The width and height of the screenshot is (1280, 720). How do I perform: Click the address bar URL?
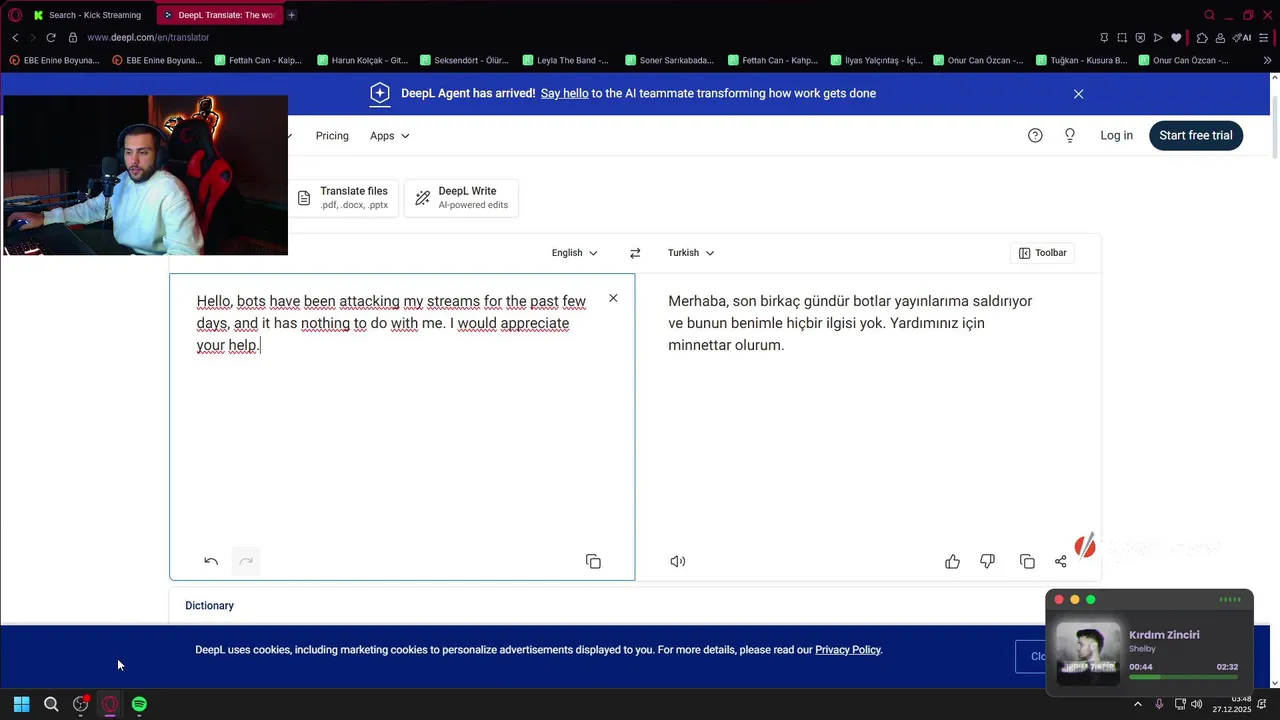pyautogui.click(x=148, y=37)
